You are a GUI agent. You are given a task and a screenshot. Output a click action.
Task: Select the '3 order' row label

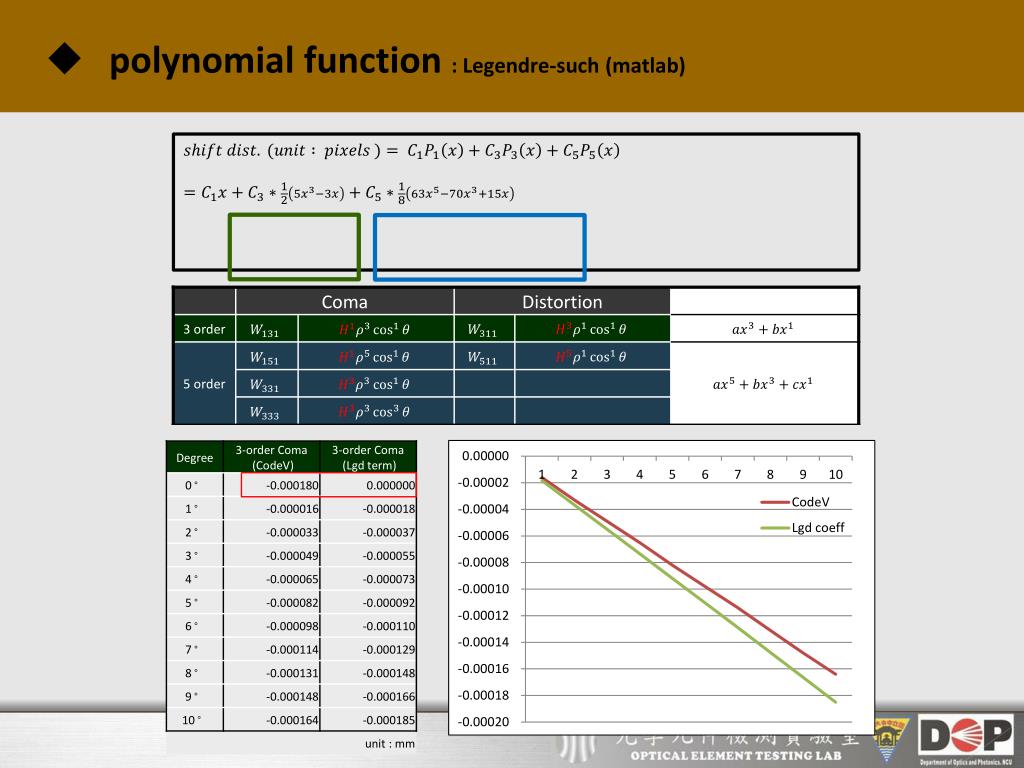204,329
